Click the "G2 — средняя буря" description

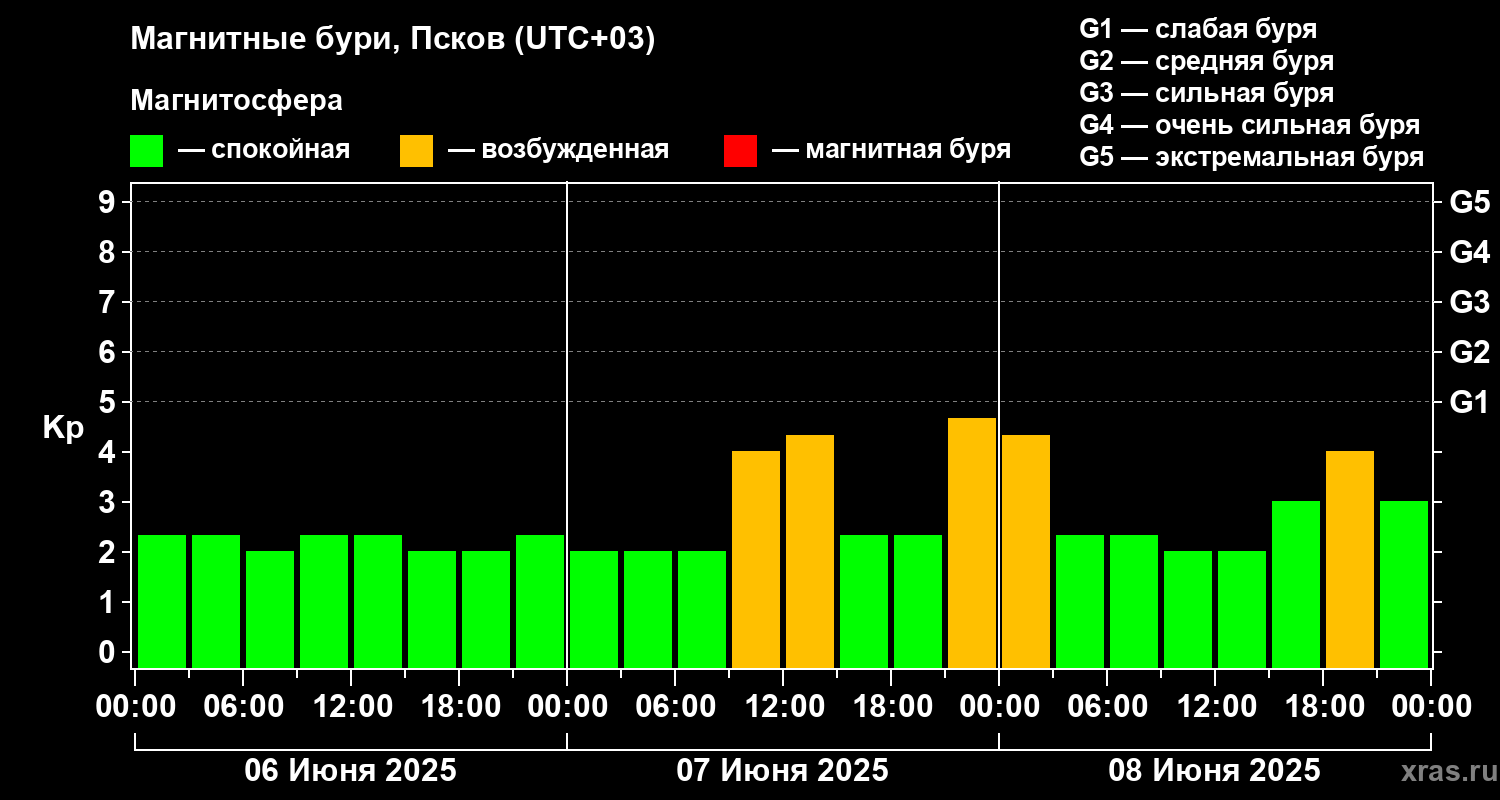(1207, 61)
